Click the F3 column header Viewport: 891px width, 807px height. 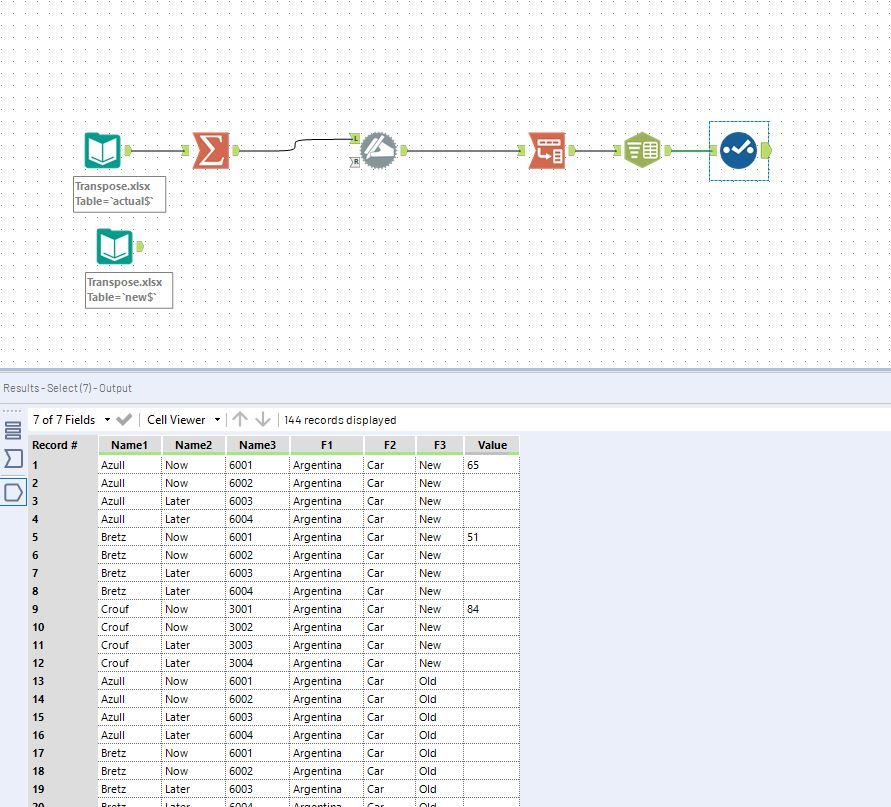(440, 445)
